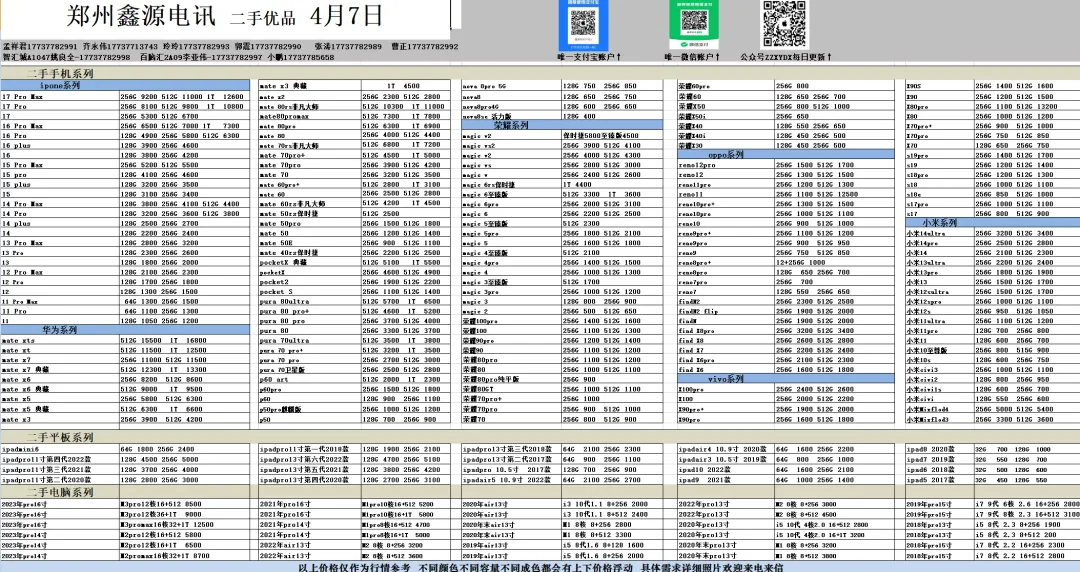The width and height of the screenshot is (1080, 572).
Task: Click the magic vs2 model cell
Action: pyautogui.click(x=512, y=145)
